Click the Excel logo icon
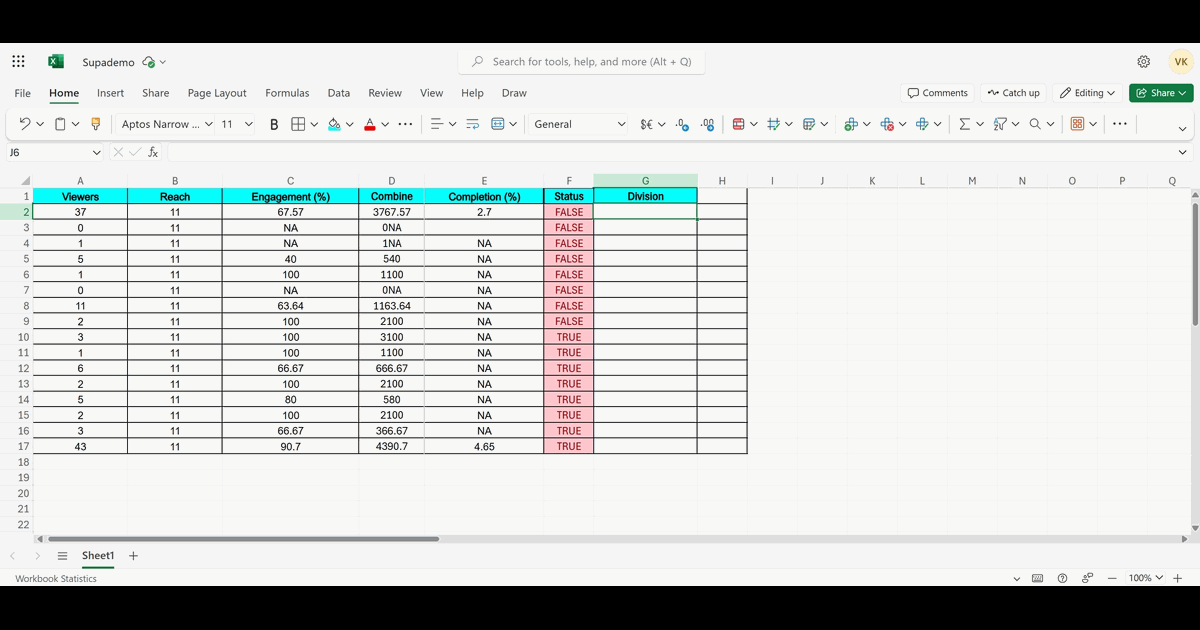Screen dimensions: 1200x630 click(56, 62)
